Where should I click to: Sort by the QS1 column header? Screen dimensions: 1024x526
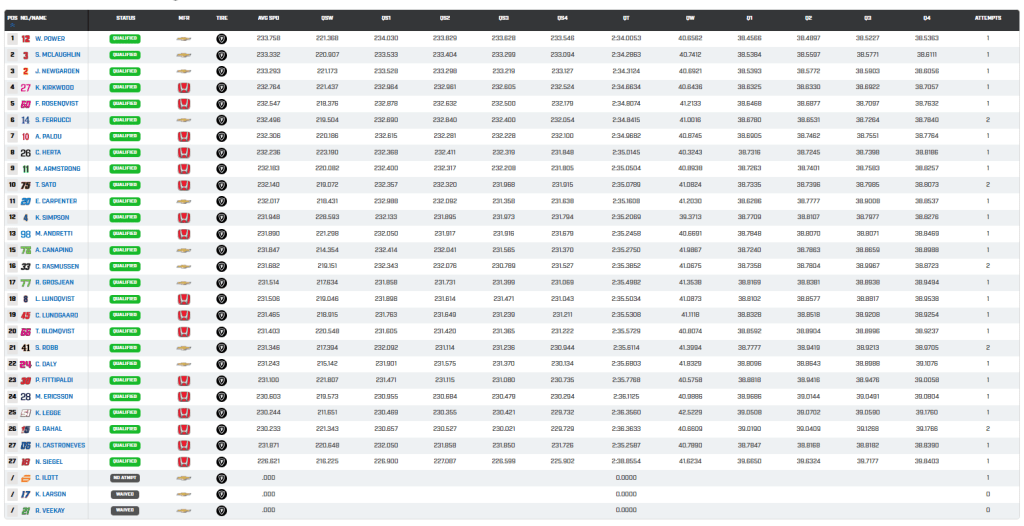click(x=386, y=18)
